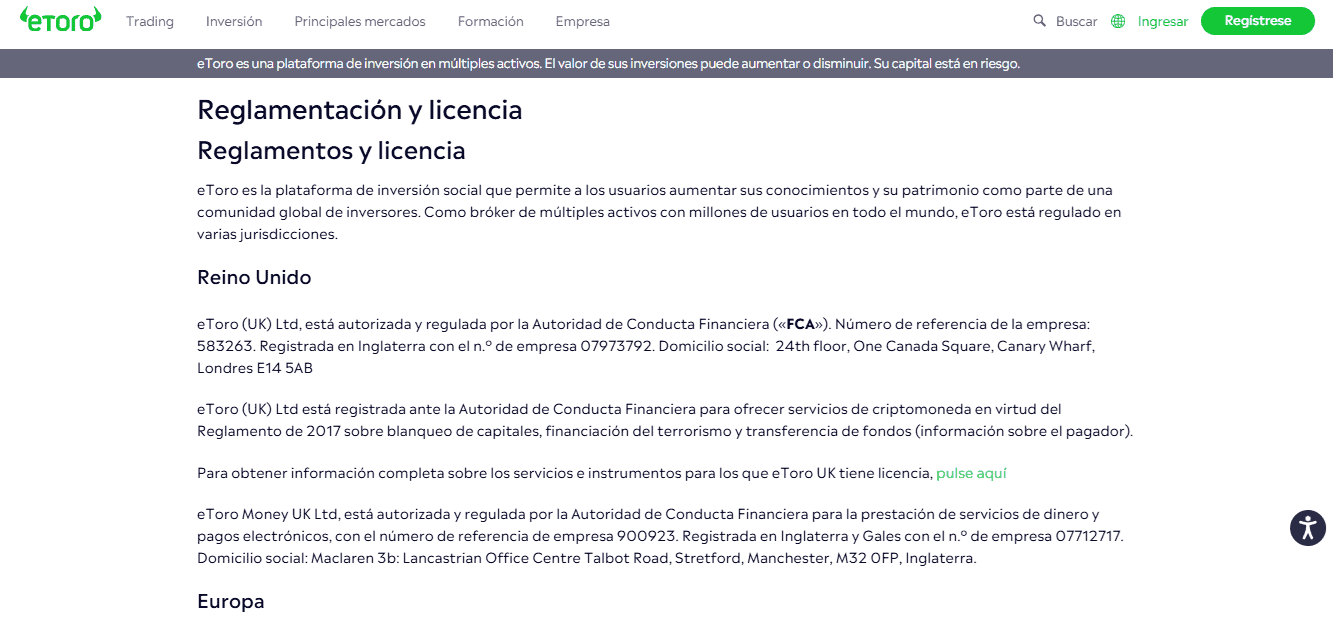
Task: Click the 'Reino Unido' section heading
Action: 254,277
